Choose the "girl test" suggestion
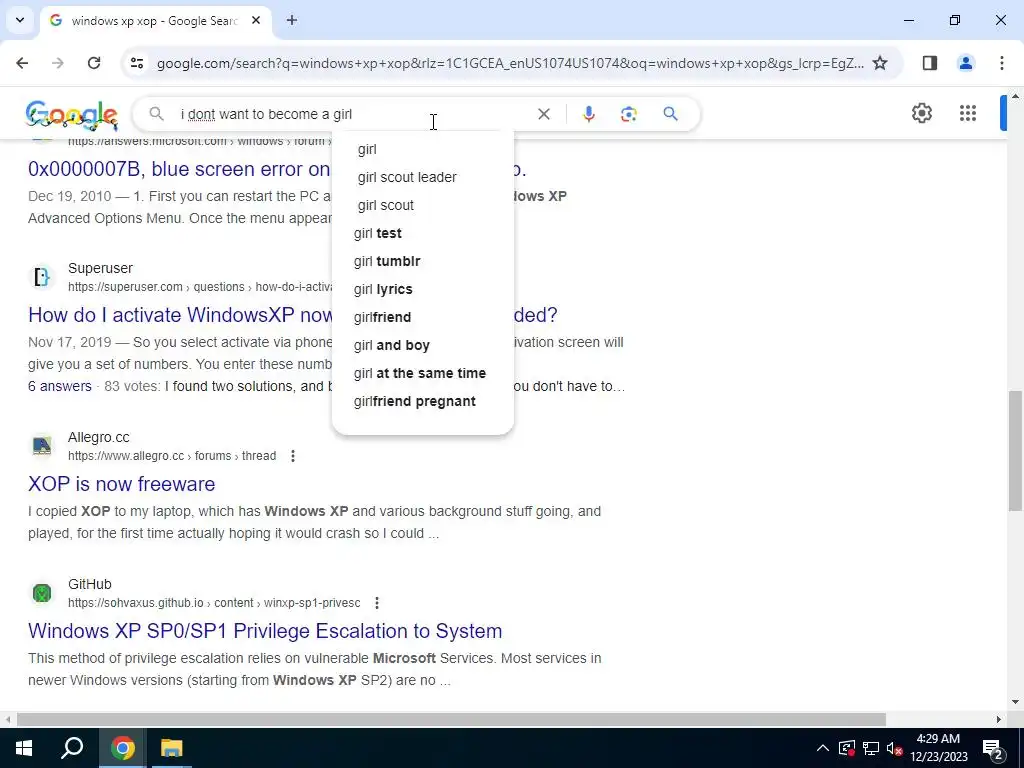Viewport: 1024px width, 768px height. 423,234
